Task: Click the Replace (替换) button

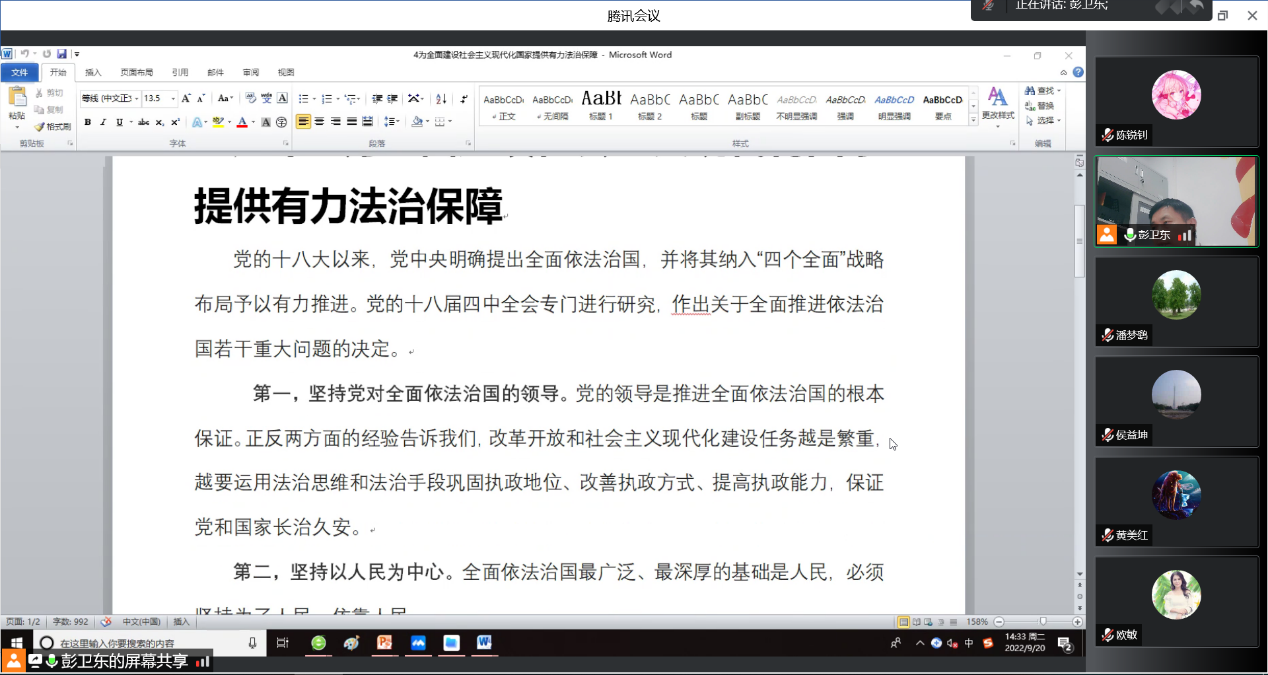Action: point(1040,106)
